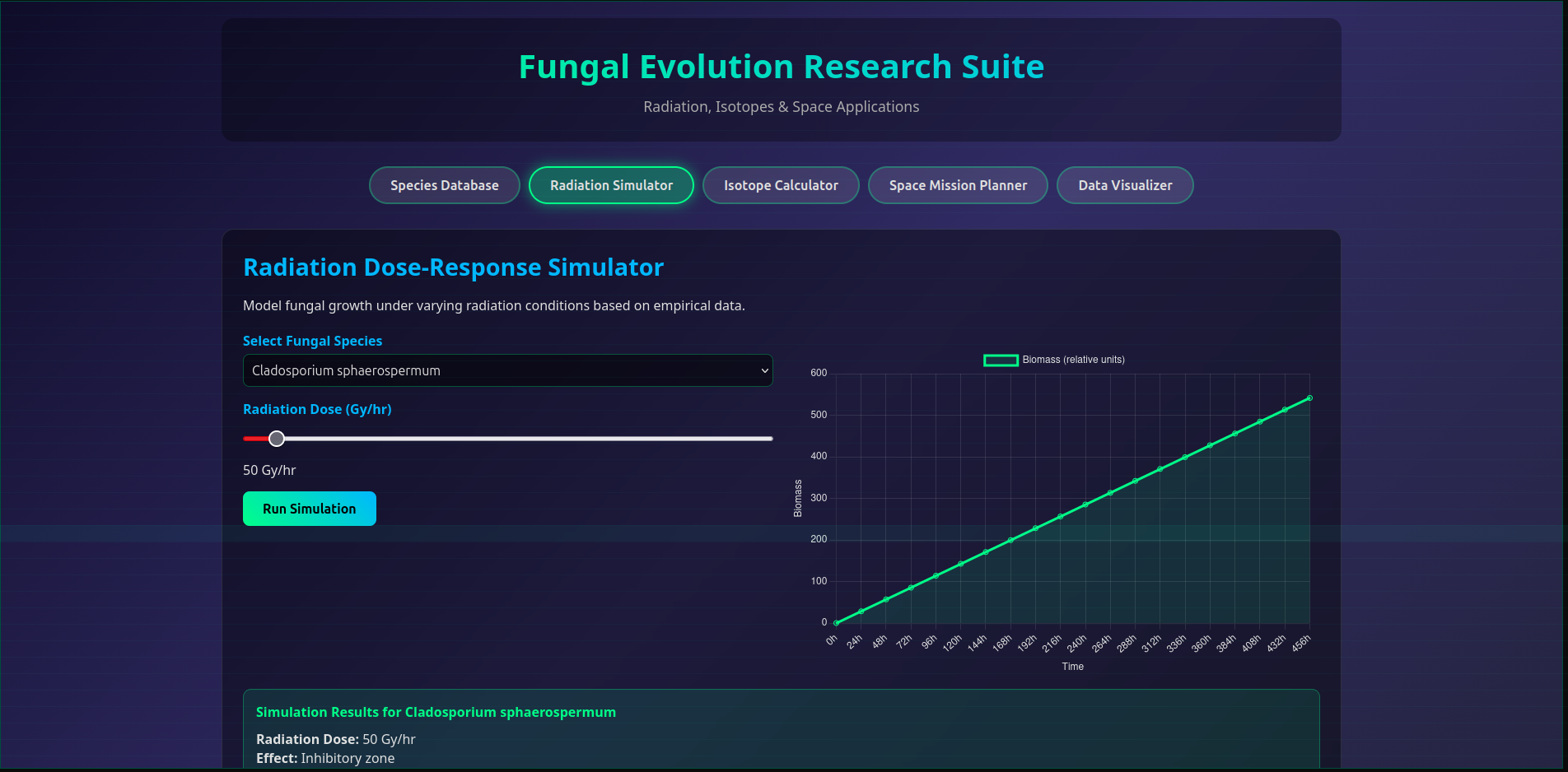This screenshot has height=772, width=1568.
Task: Select the Radiation Simulator tab
Action: [x=611, y=185]
